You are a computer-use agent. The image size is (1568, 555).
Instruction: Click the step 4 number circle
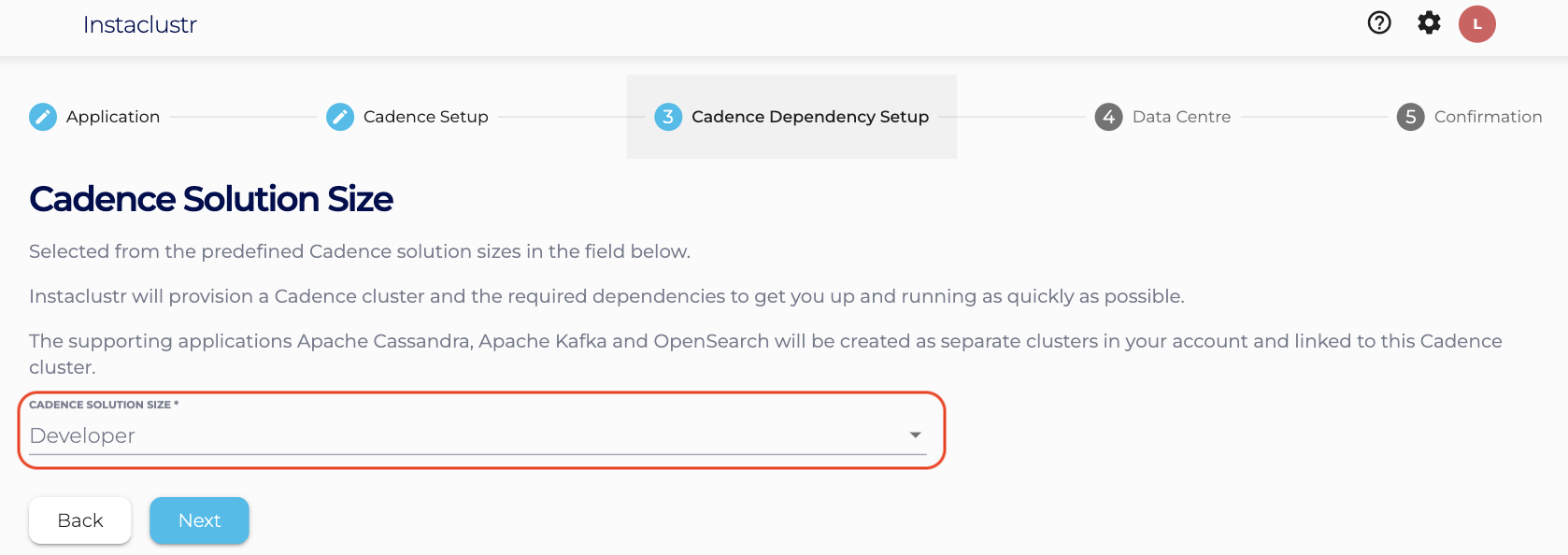[x=1108, y=117]
